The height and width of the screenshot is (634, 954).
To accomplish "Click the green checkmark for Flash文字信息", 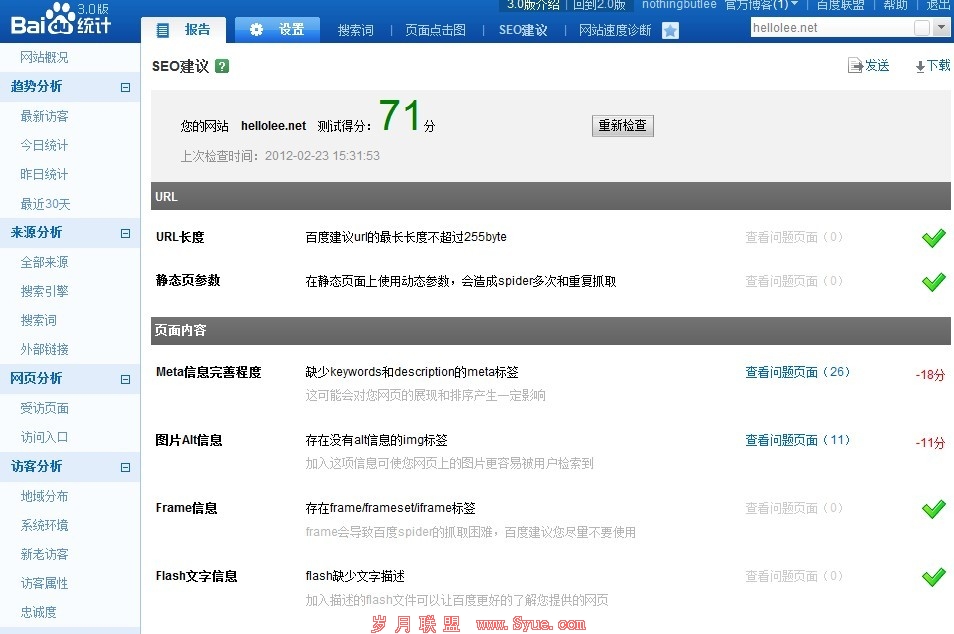I will click(x=933, y=577).
